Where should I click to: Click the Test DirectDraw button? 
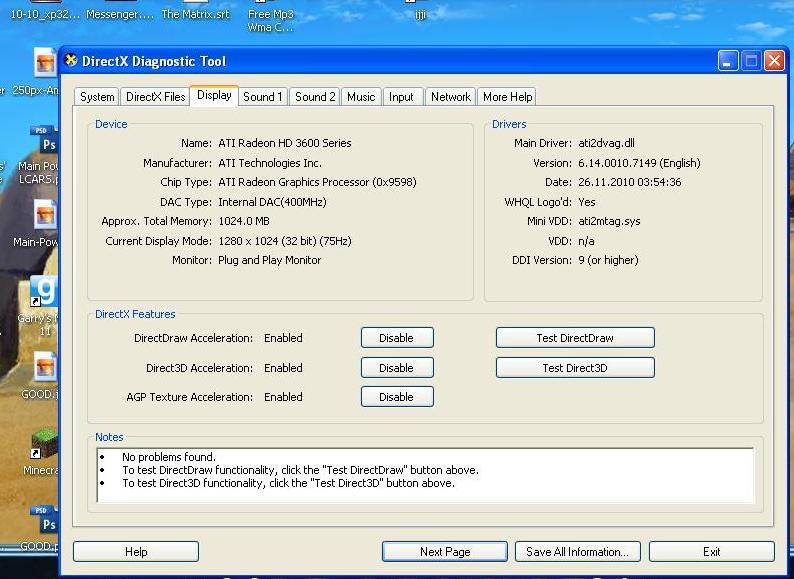pyautogui.click(x=575, y=338)
